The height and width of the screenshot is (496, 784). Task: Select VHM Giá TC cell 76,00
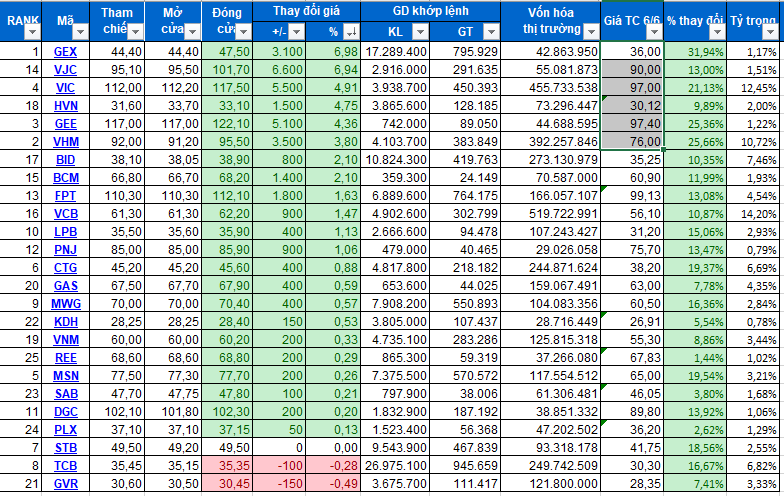tap(632, 142)
